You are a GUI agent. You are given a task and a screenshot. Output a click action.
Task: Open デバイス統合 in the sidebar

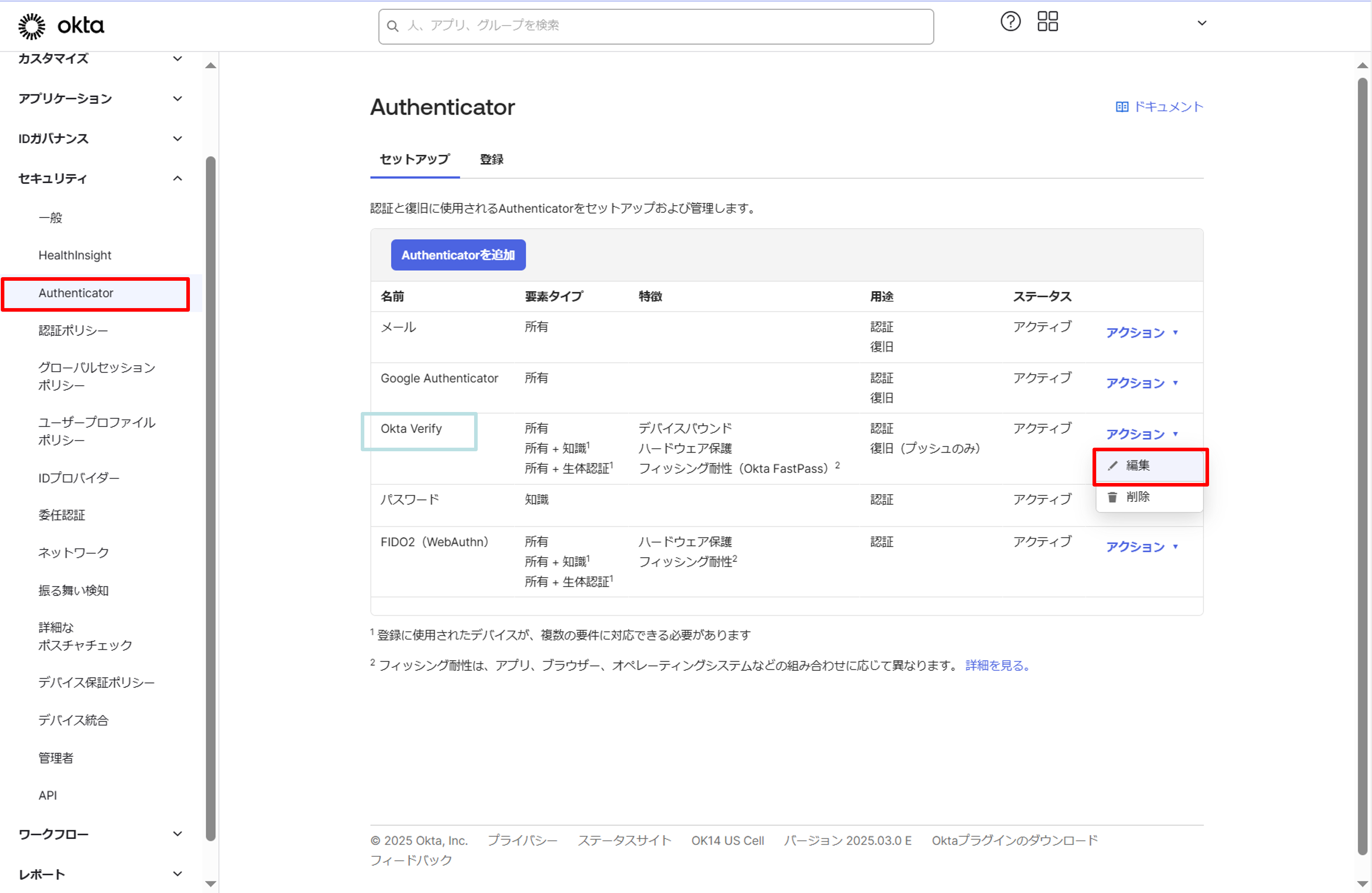pos(73,720)
